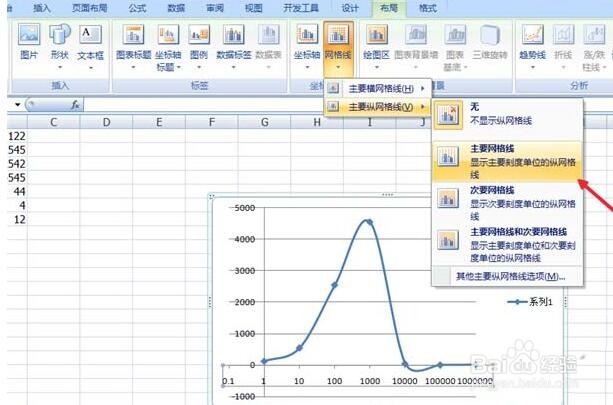This screenshot has height=405, width=613.
Task: Expand the dropdown arrow under 趋势线
Action: pyautogui.click(x=532, y=67)
